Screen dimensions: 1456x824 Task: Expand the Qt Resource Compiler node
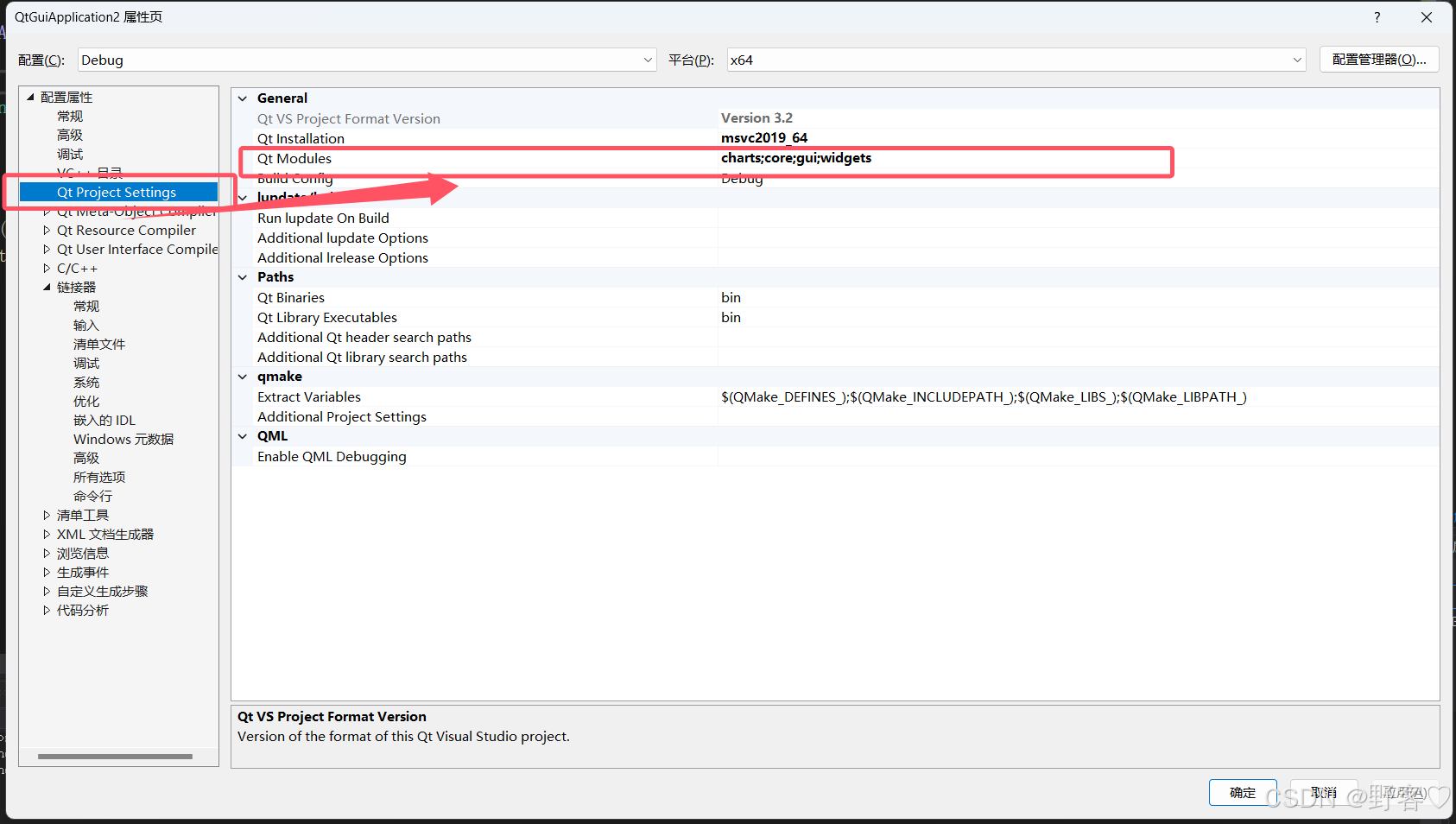pyautogui.click(x=47, y=230)
